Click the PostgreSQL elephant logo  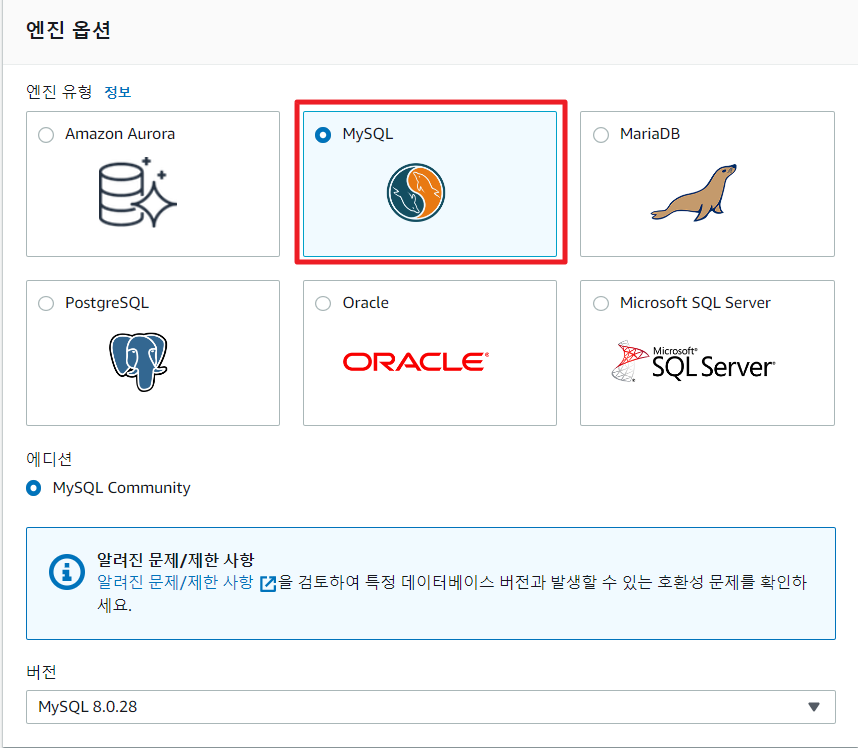tap(138, 362)
